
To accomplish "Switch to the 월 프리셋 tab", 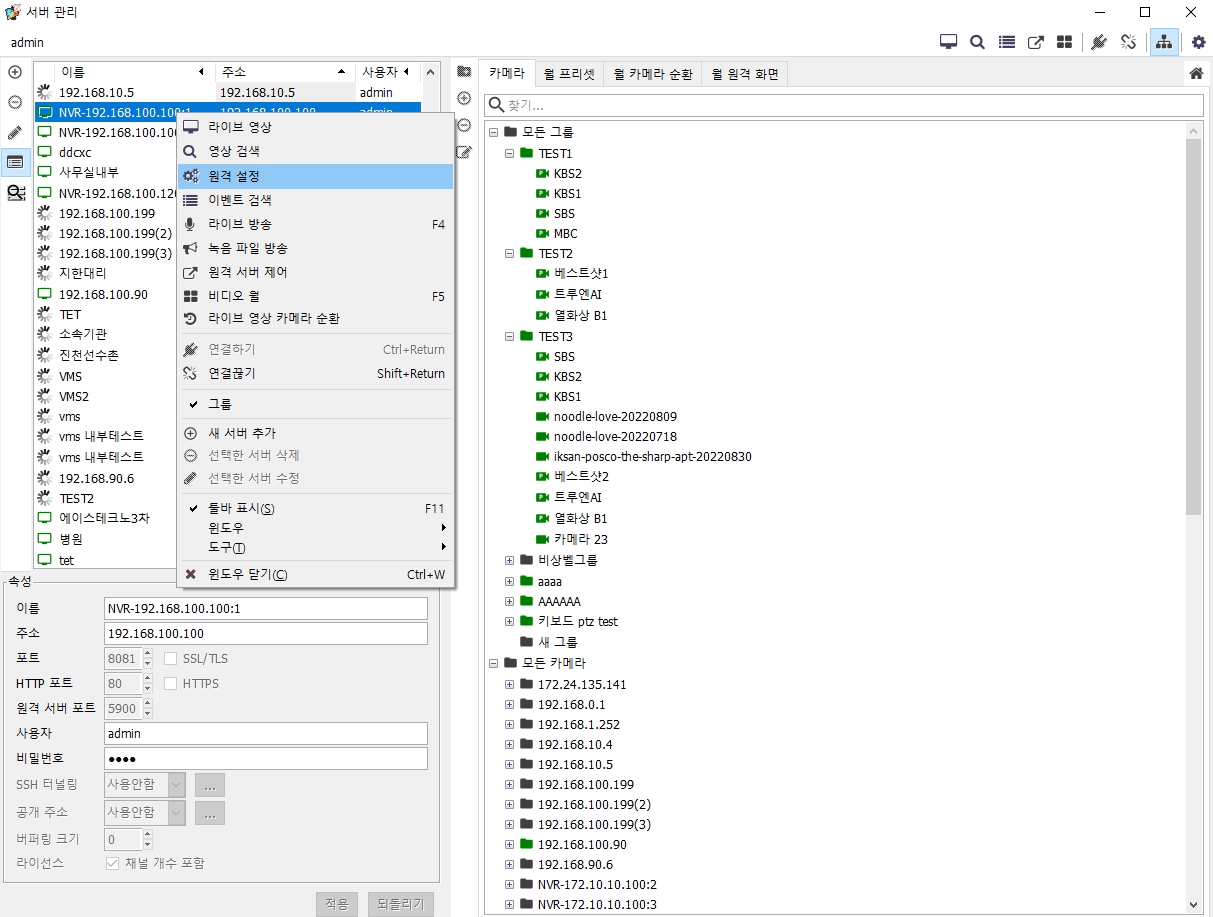I will coord(568,74).
